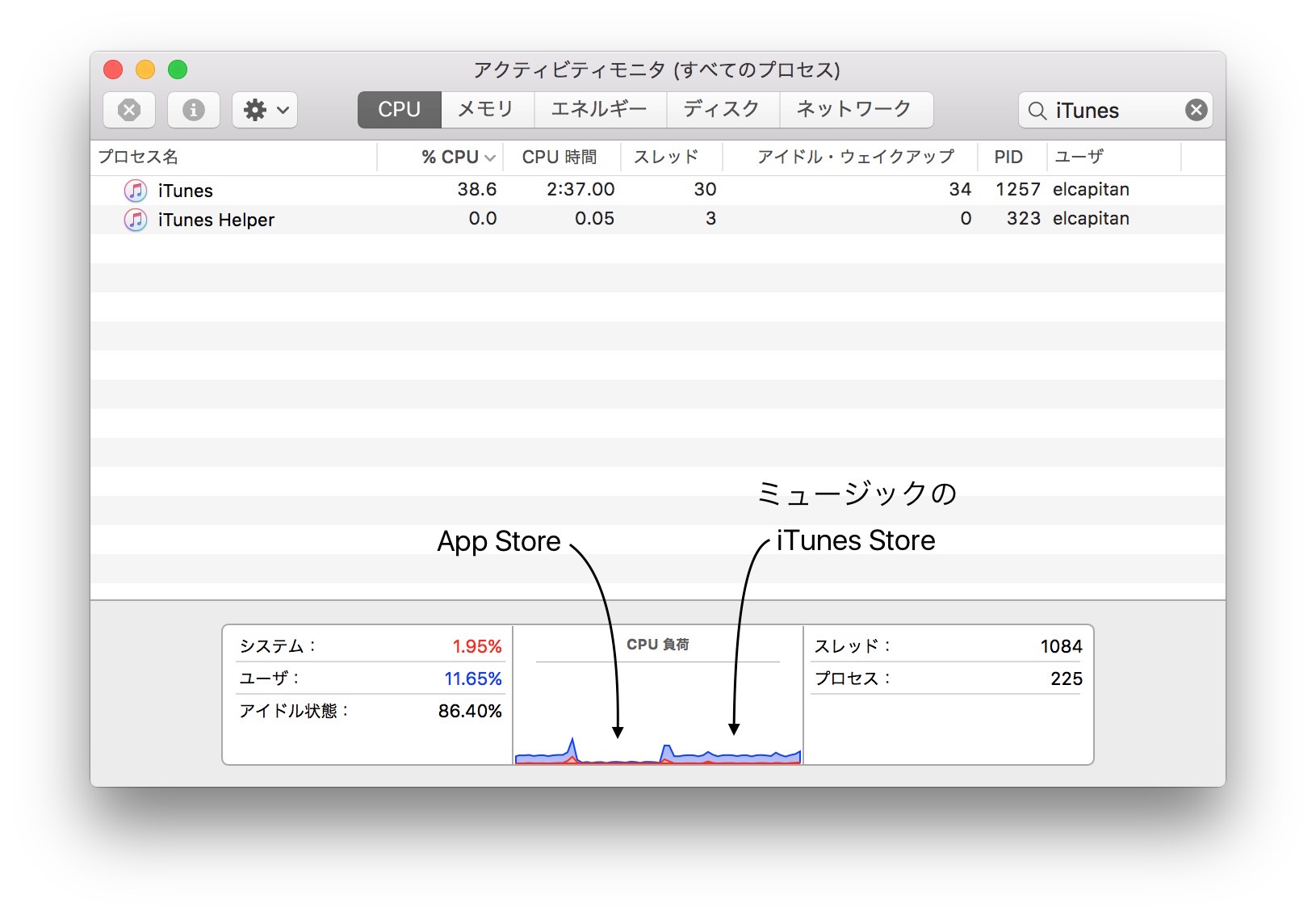
Task: Click the 2:37.00 CPU time value
Action: [x=580, y=189]
